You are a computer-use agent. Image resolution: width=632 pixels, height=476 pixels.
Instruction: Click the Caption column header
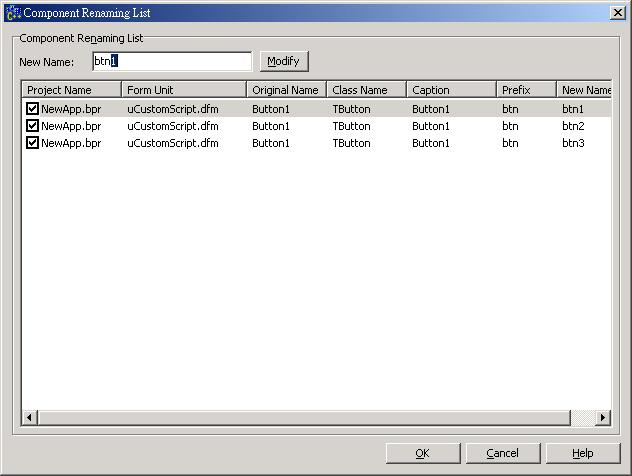click(451, 90)
